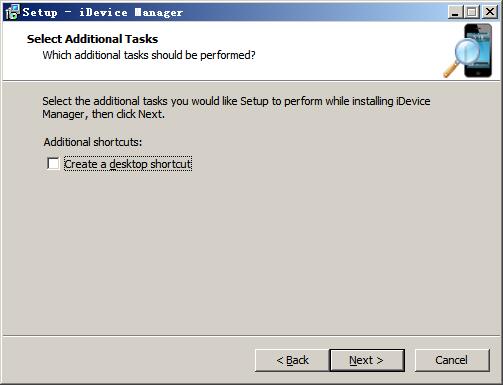
Task: Click the 'Setup - iDevice Manager' title bar
Action: [x=233, y=12]
